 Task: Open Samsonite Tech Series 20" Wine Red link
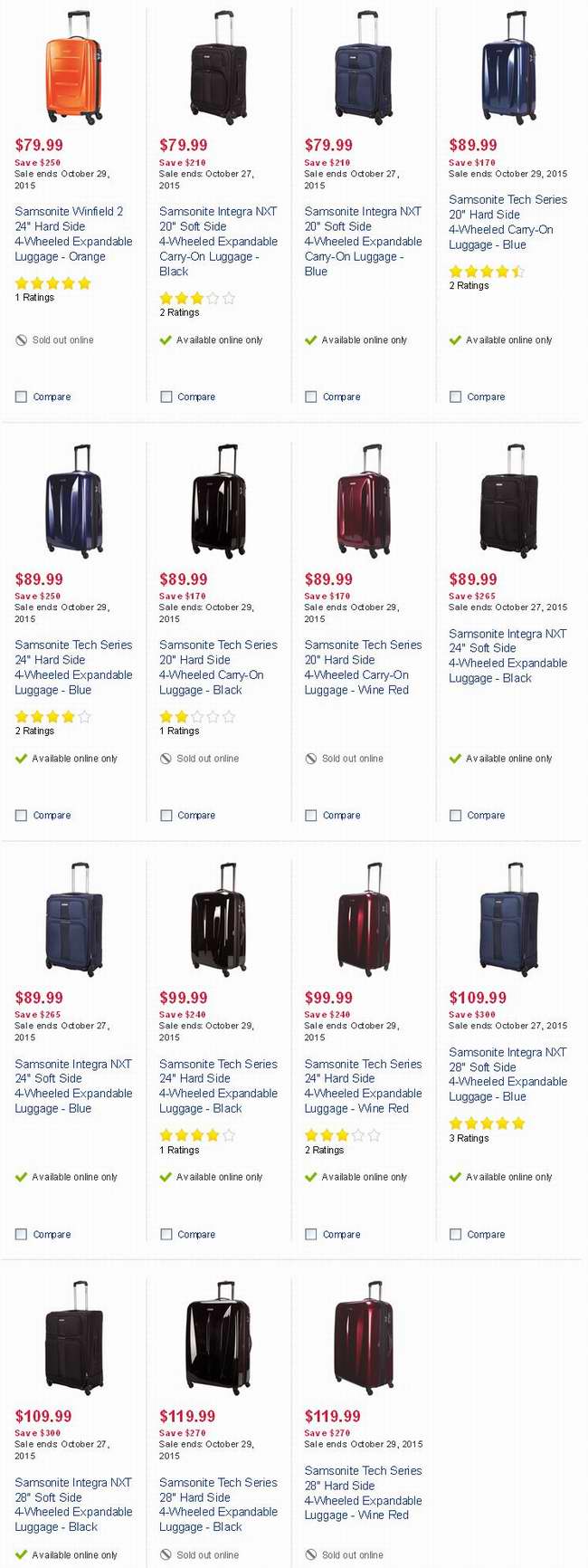pos(363,667)
